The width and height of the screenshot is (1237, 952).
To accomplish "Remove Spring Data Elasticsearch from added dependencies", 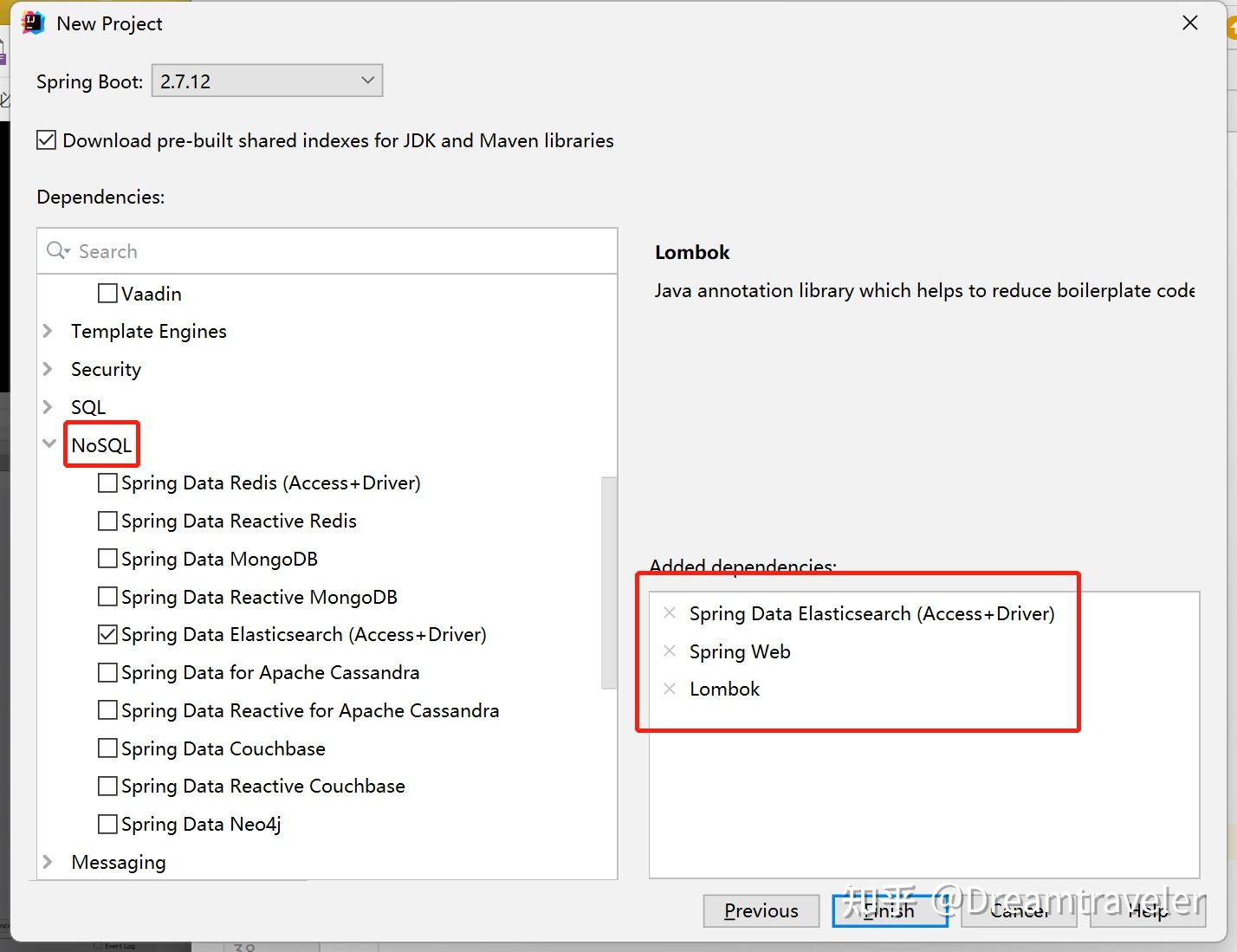I will [669, 613].
